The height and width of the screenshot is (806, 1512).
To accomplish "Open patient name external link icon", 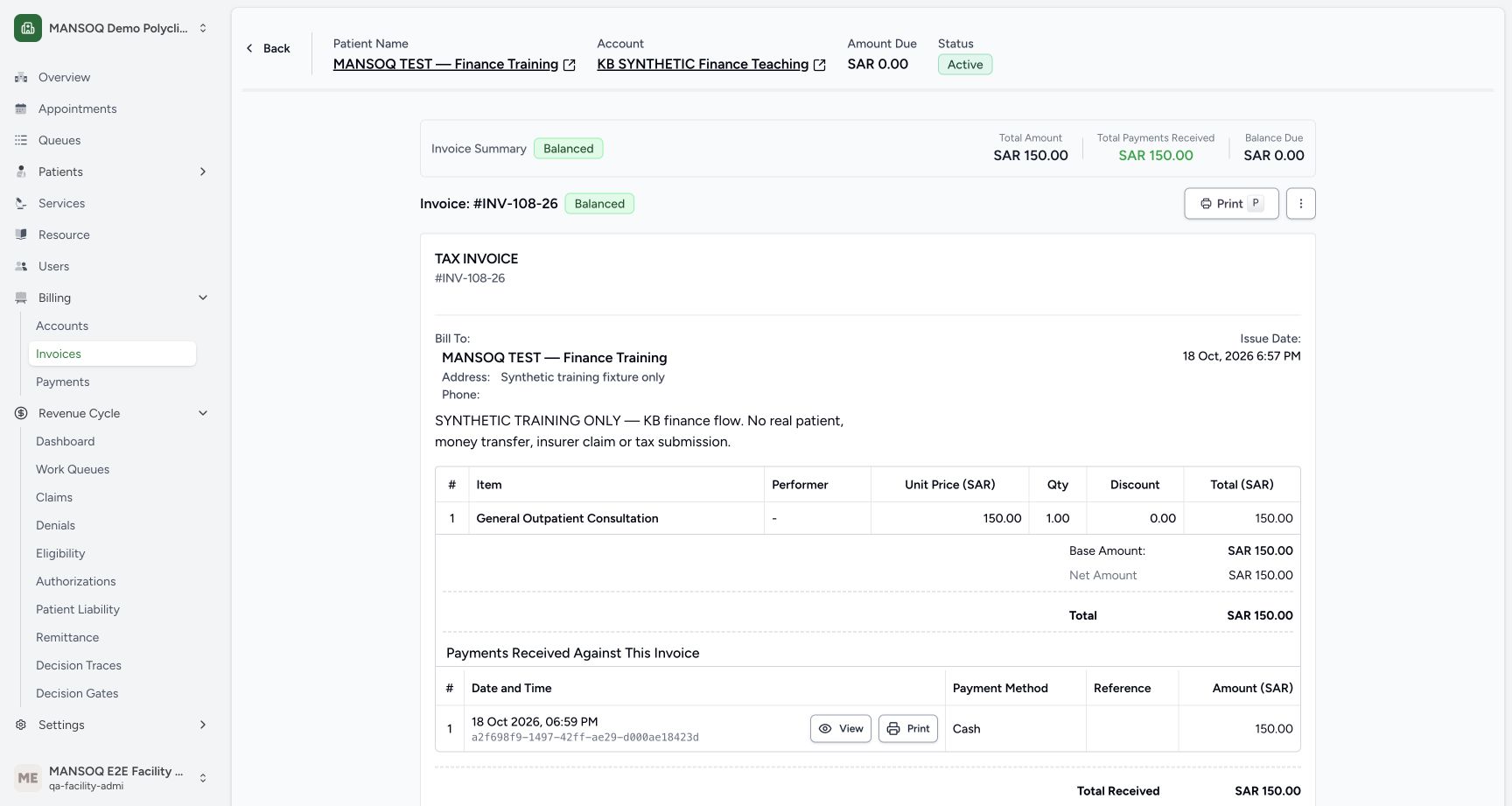I will (x=570, y=65).
